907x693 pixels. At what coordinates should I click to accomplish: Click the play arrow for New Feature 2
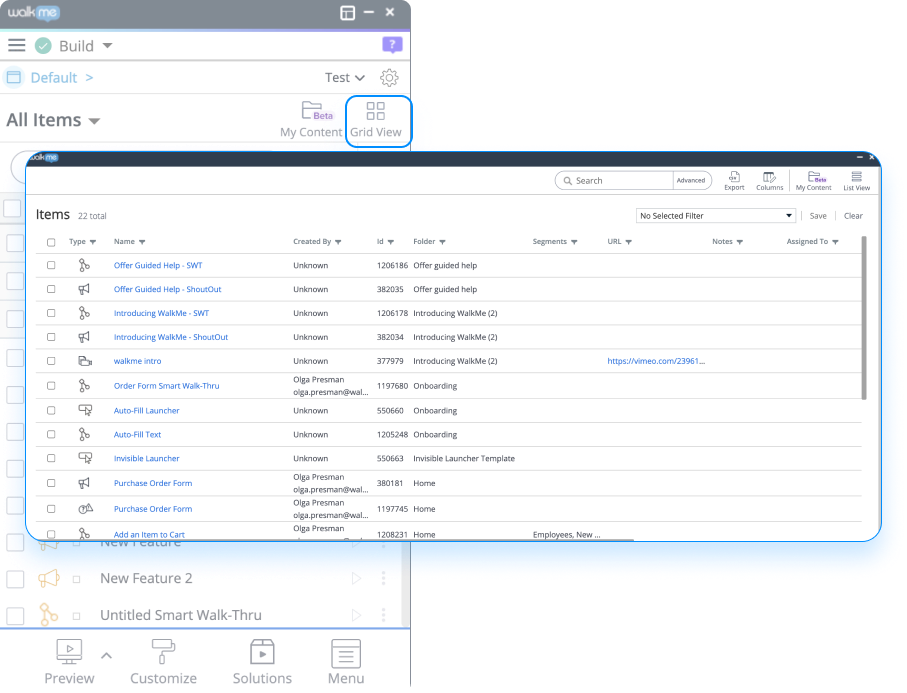(x=356, y=578)
